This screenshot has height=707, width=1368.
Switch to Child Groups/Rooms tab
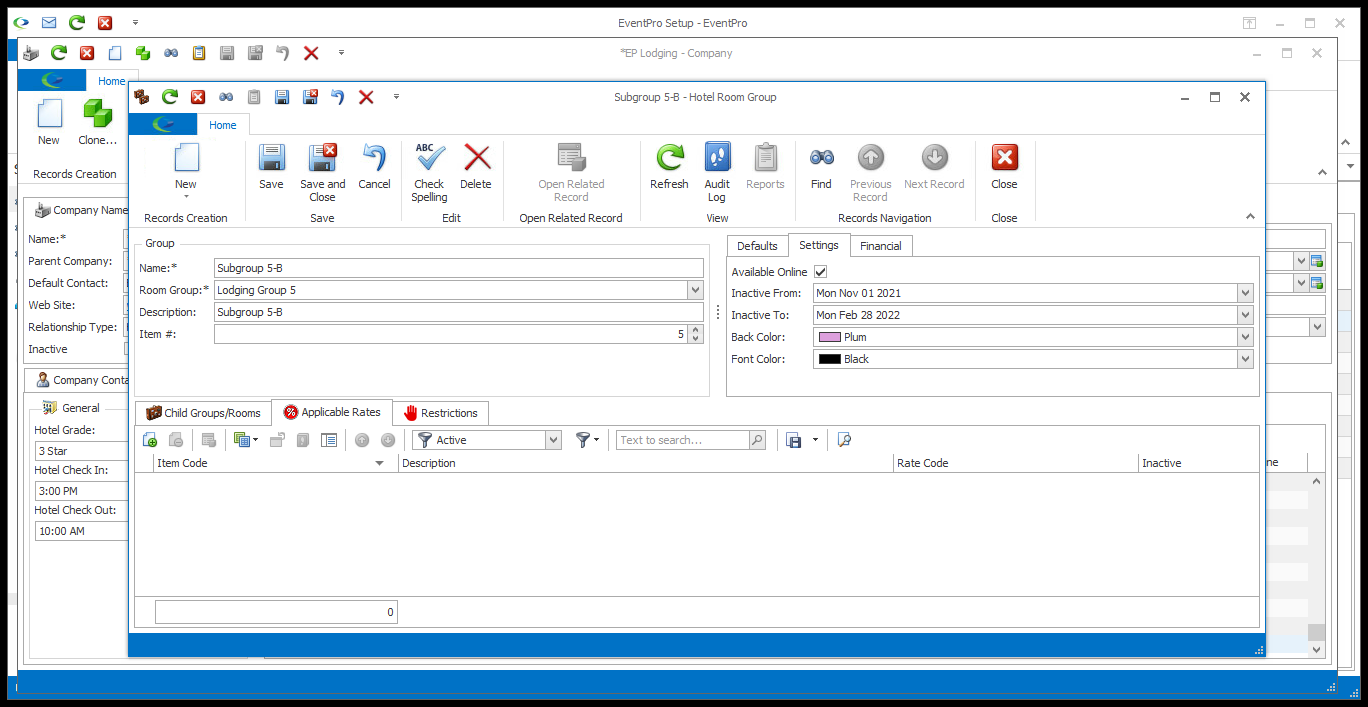(x=203, y=413)
